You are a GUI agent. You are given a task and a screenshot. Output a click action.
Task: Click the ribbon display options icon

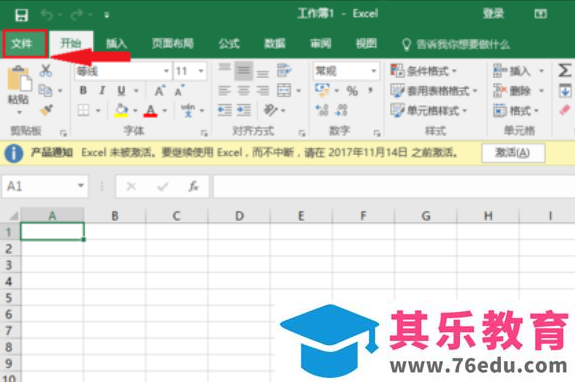click(x=541, y=14)
